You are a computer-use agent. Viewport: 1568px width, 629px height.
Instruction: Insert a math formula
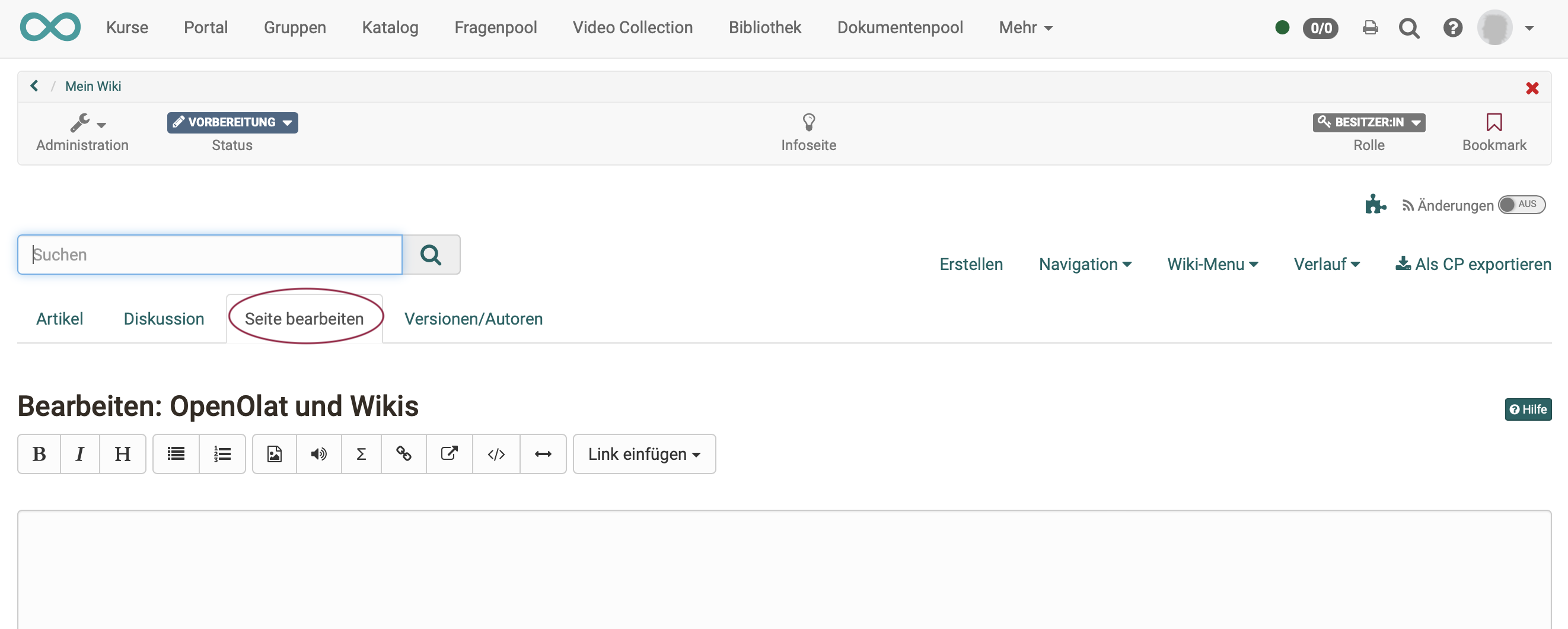[361, 453]
